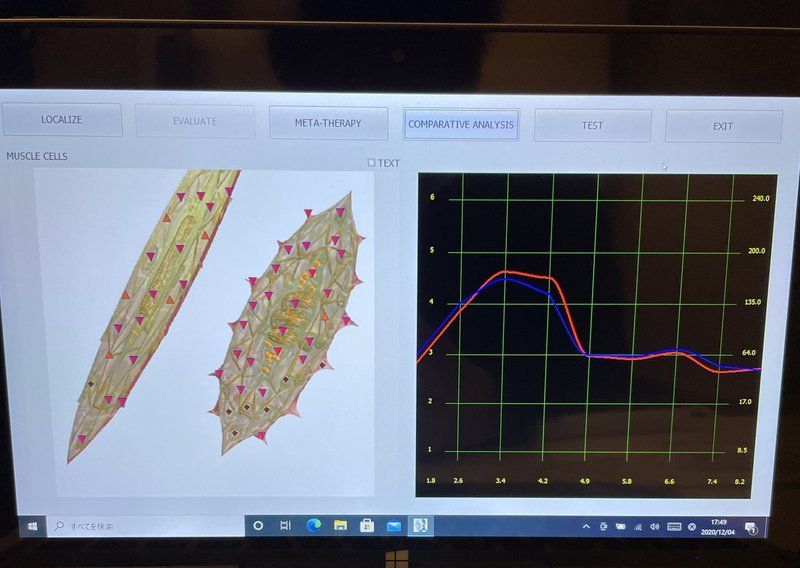Open the touch keyboard tray icon

[x=674, y=527]
